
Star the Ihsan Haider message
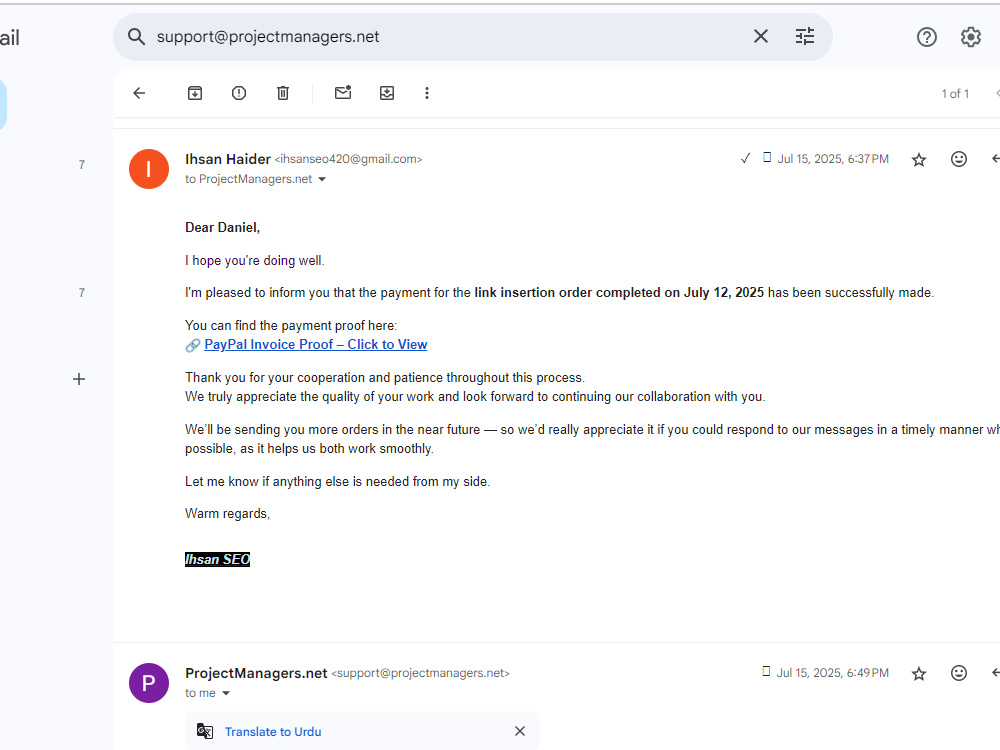click(918, 159)
